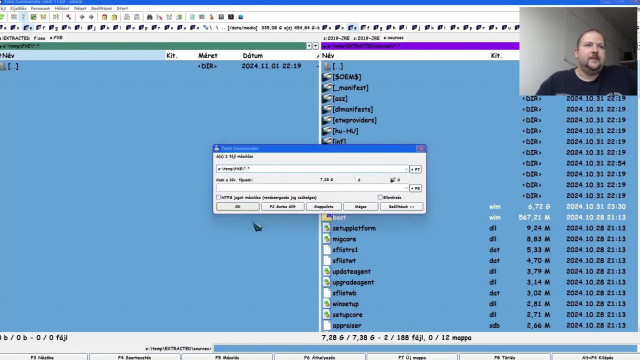Select the [$OEM$] folder icon
The height and width of the screenshot is (360, 640).
[x=327, y=77]
